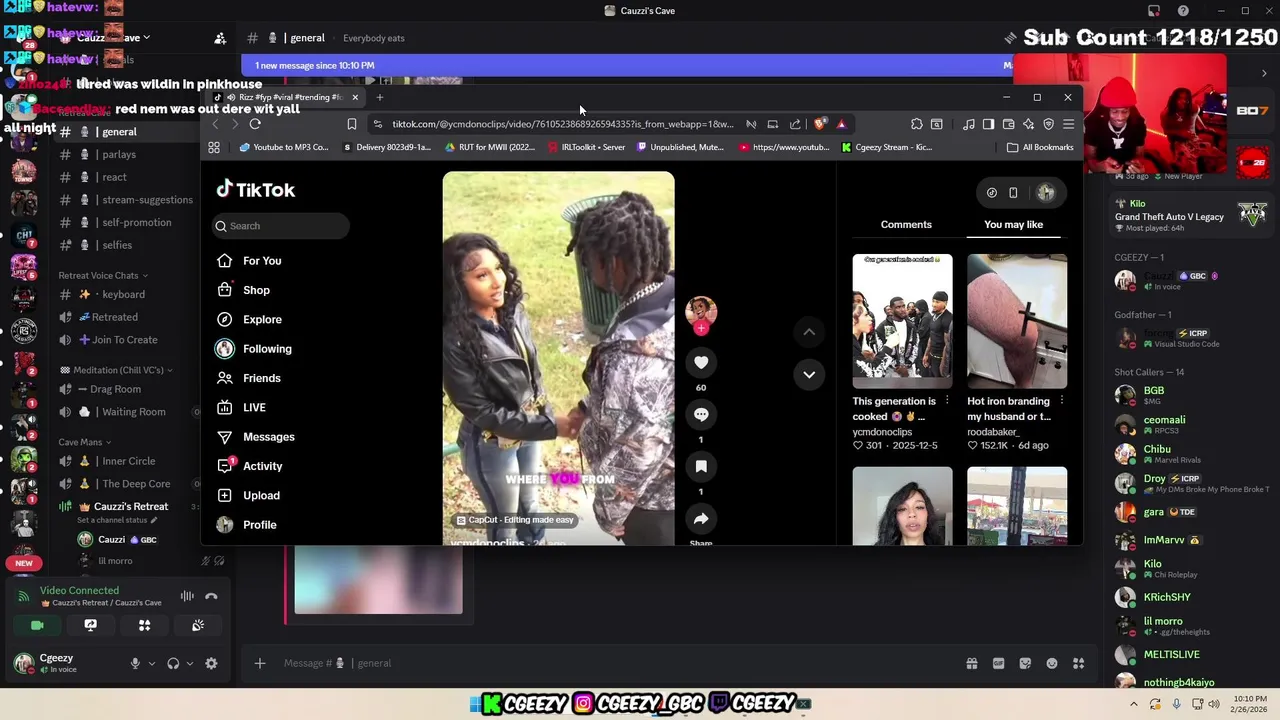Expand headphone output options arrow
The height and width of the screenshot is (720, 1280).
click(190, 663)
